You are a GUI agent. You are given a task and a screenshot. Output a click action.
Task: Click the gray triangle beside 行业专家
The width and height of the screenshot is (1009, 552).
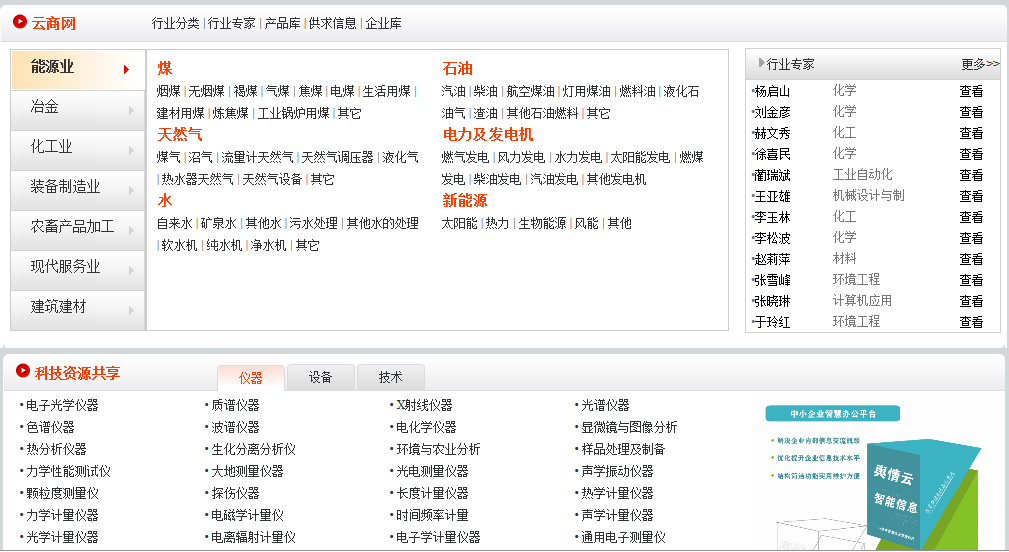[x=761, y=63]
